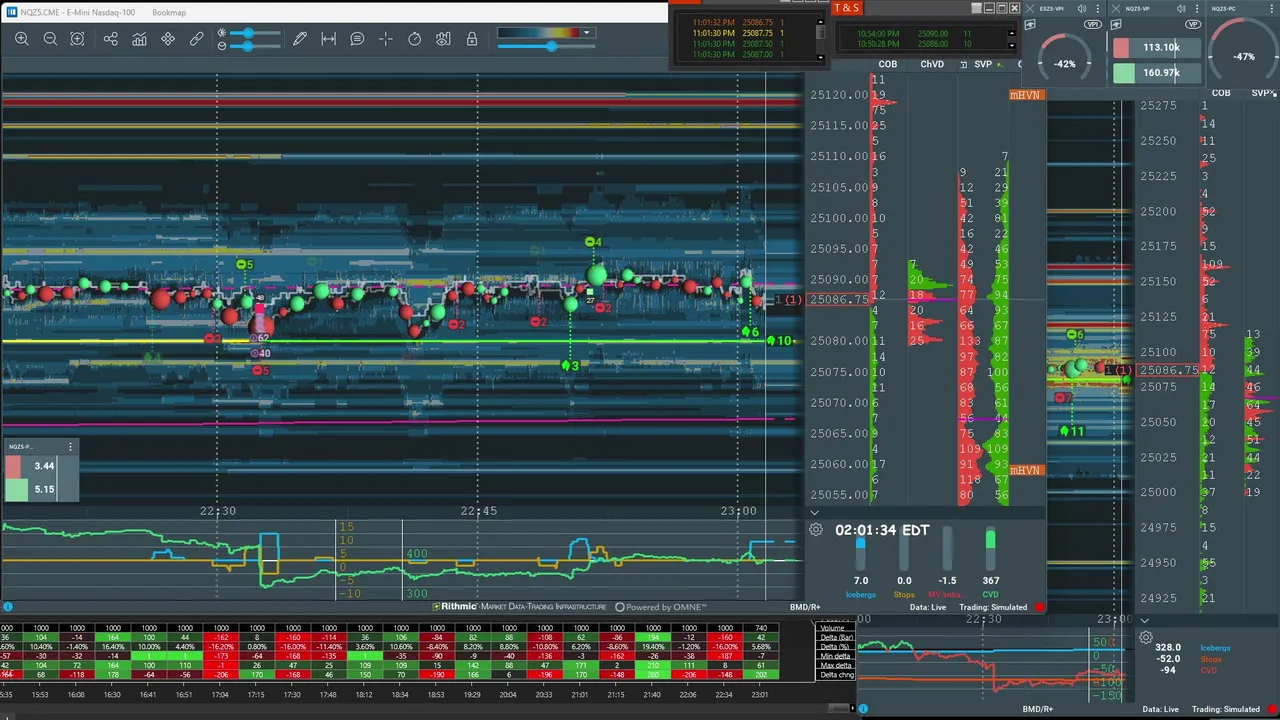Click the chain link icon
The height and width of the screenshot is (720, 1280).
(196, 39)
